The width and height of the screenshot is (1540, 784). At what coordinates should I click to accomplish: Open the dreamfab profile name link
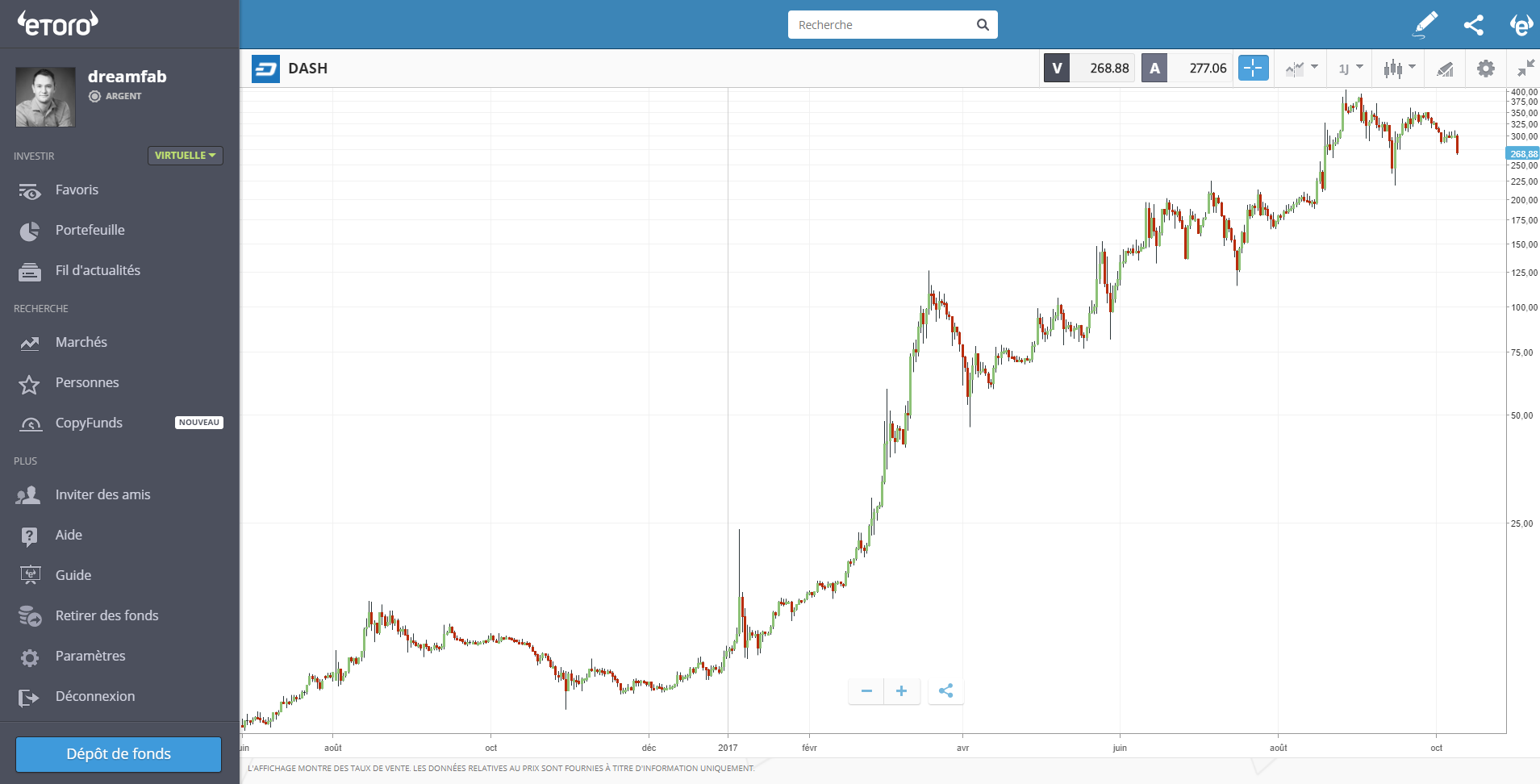tap(127, 77)
